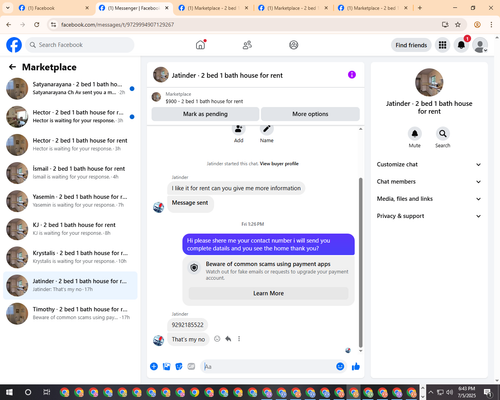Viewport: 500px width, 400px height.
Task: Click Mark as pending button
Action: [x=205, y=114]
